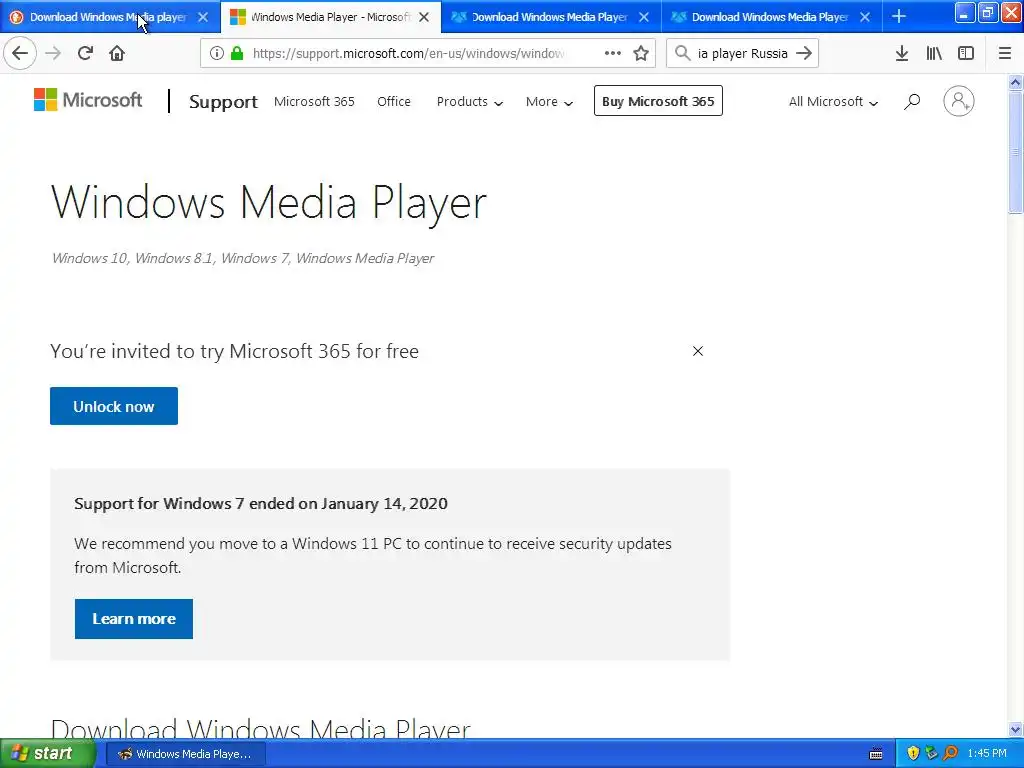Open the library bookshelf icon
1024x768 pixels.
coord(934,53)
